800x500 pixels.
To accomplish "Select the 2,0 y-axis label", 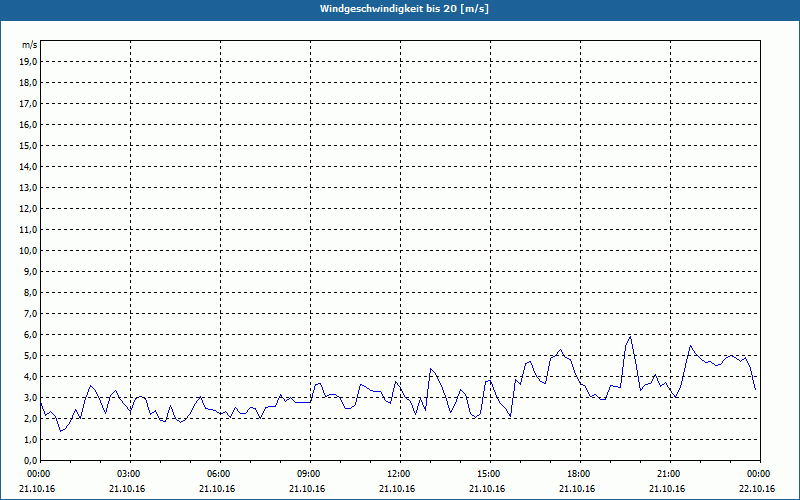I will pos(31,418).
